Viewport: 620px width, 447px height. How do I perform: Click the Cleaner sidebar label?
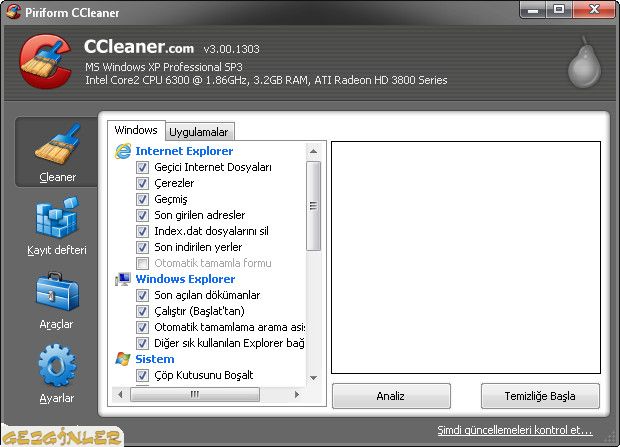pos(58,177)
